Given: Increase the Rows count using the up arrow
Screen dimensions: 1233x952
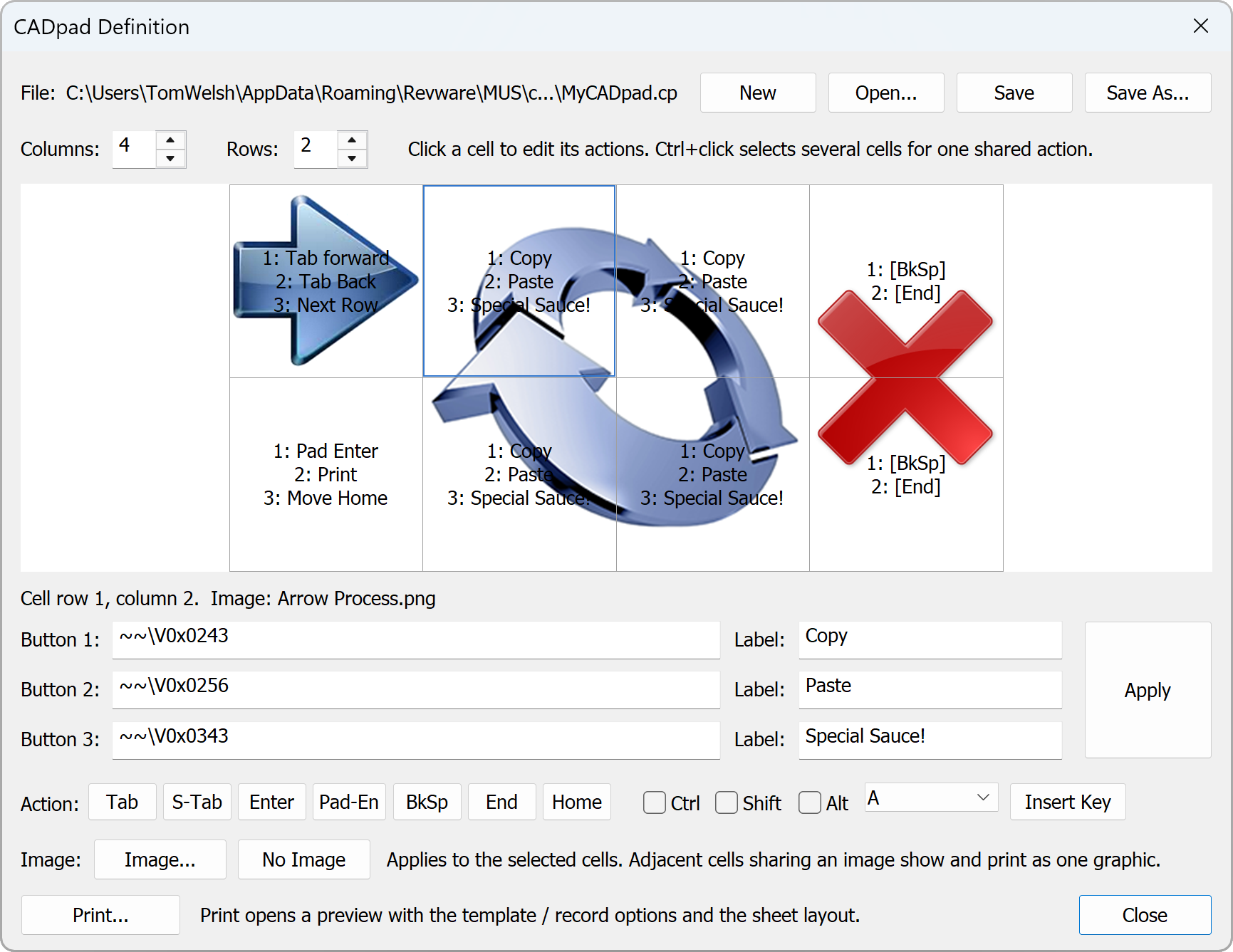Looking at the screenshot, I should click(352, 140).
